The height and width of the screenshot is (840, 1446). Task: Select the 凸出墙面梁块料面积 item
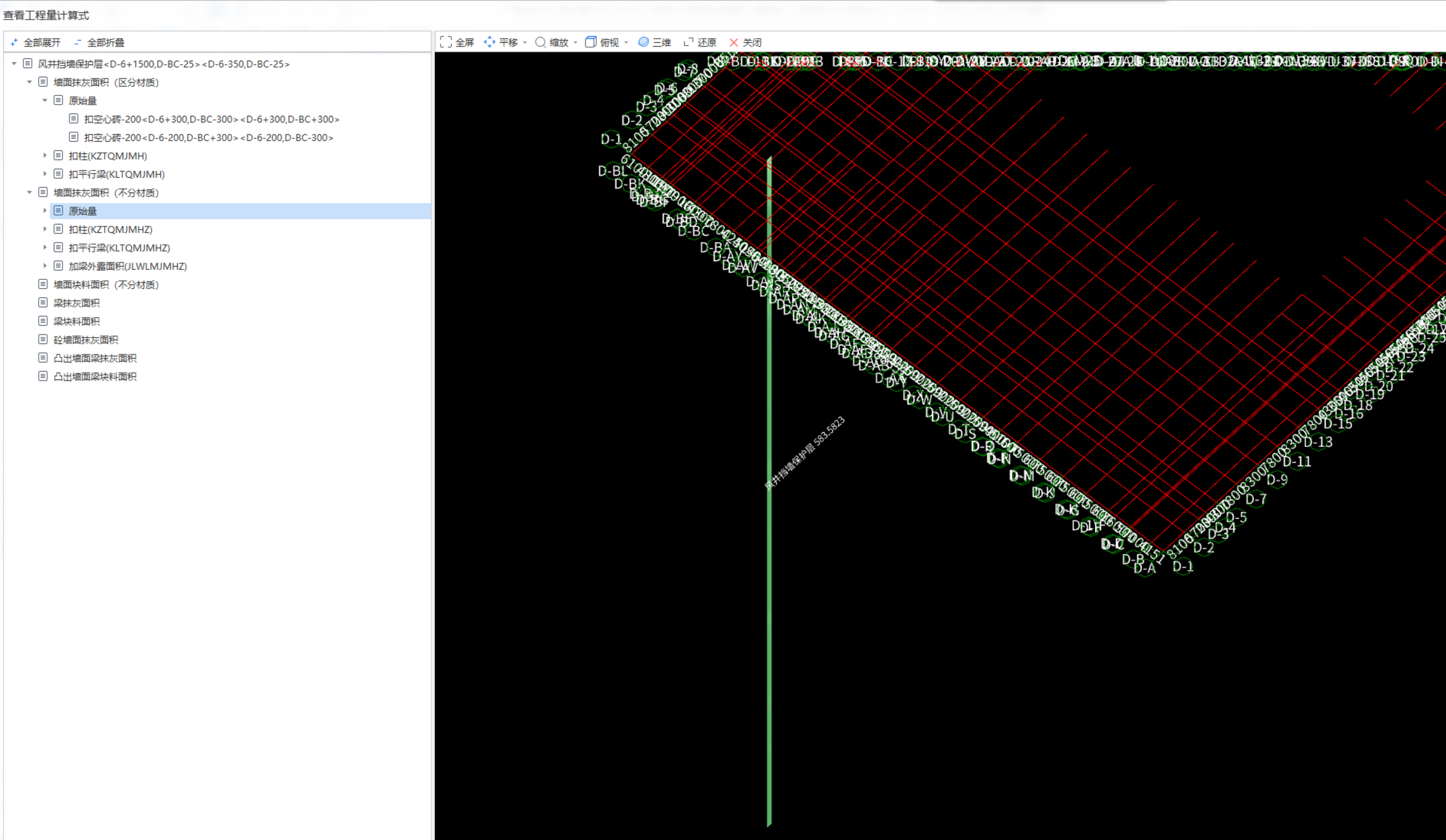[95, 376]
